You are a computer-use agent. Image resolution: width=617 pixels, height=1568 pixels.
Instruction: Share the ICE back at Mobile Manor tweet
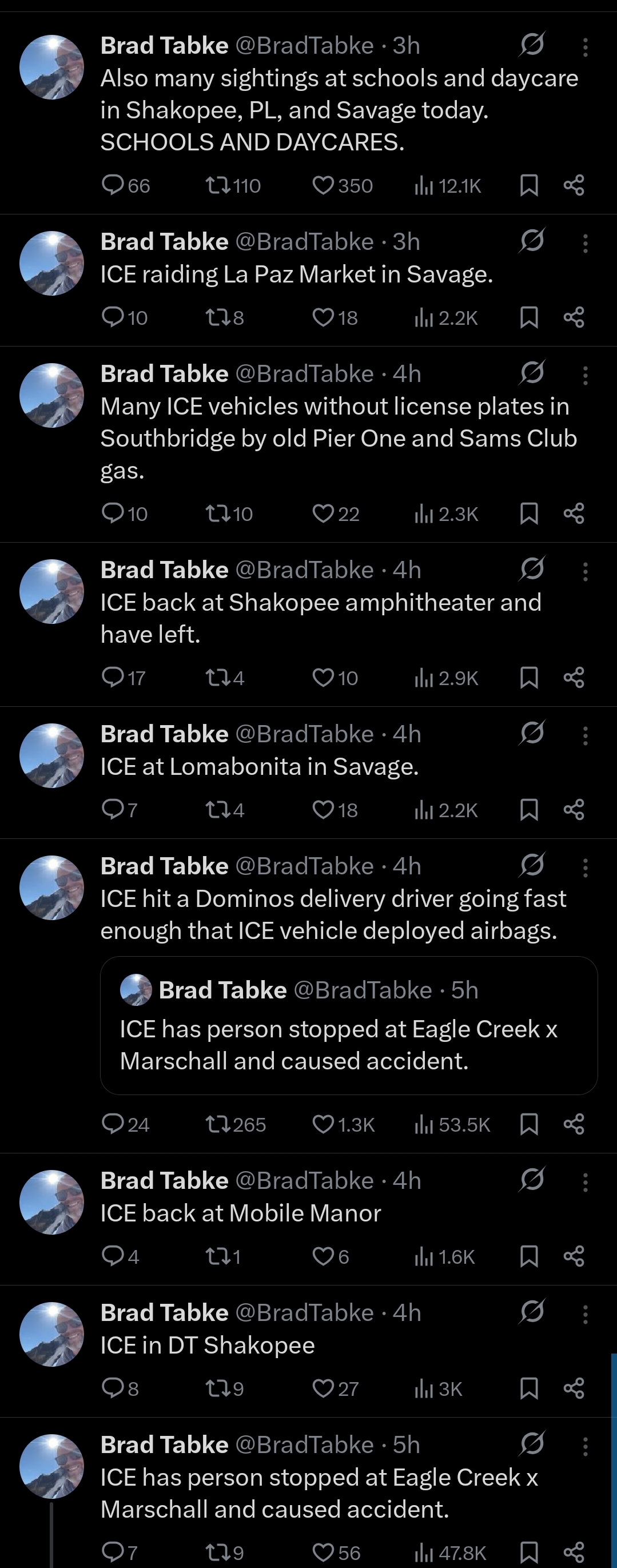(x=574, y=1256)
